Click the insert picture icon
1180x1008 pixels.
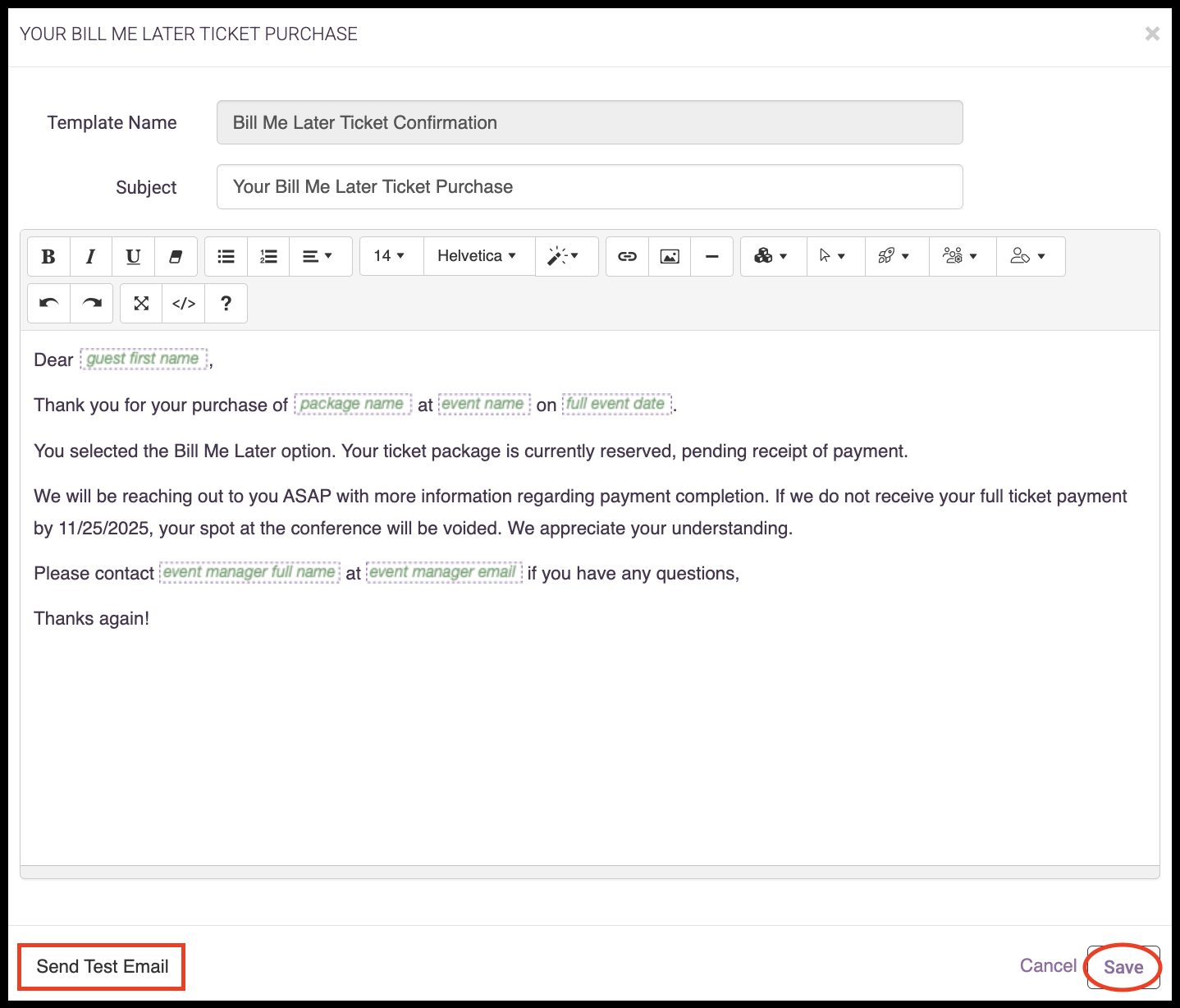click(x=670, y=257)
